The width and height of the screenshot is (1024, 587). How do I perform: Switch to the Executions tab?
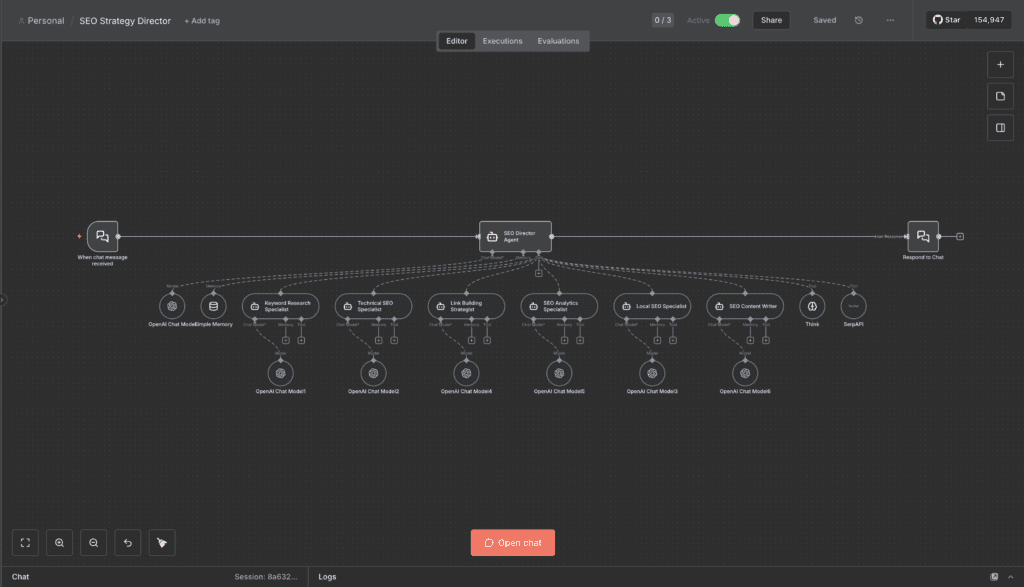point(502,41)
